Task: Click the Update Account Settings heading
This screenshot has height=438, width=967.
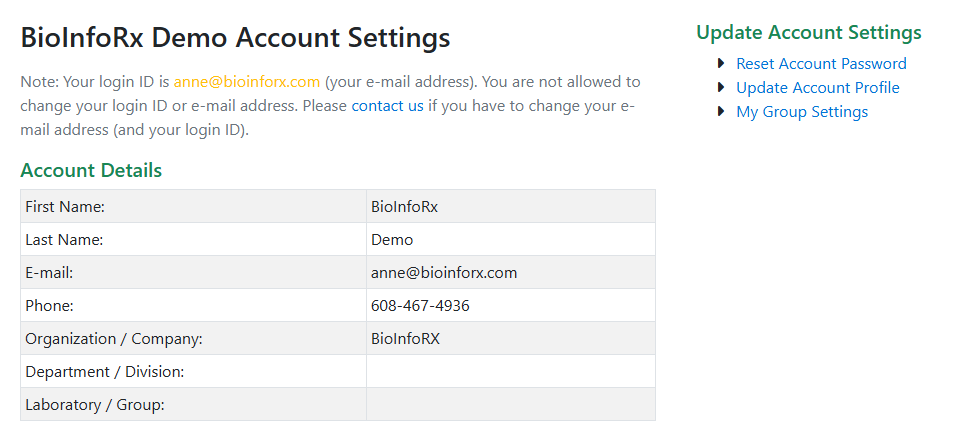Action: 808,32
